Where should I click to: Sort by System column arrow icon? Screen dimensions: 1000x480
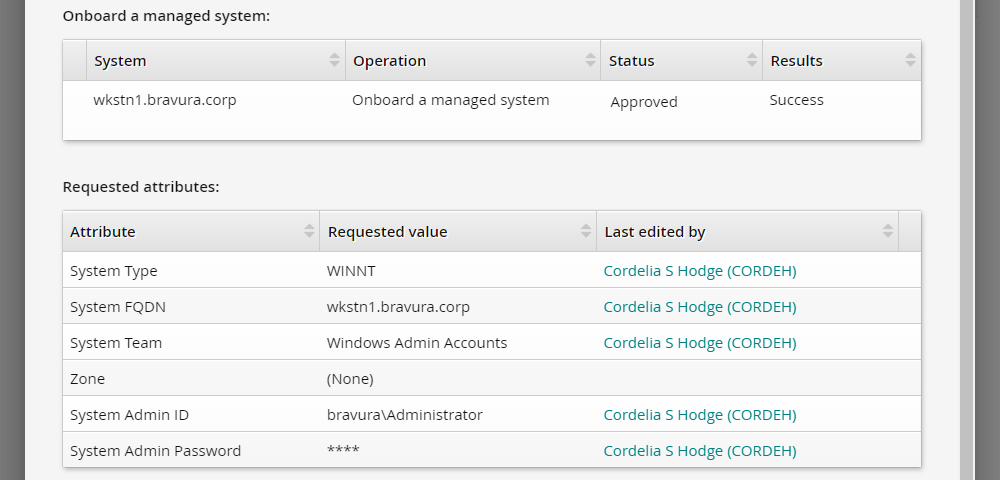334,61
